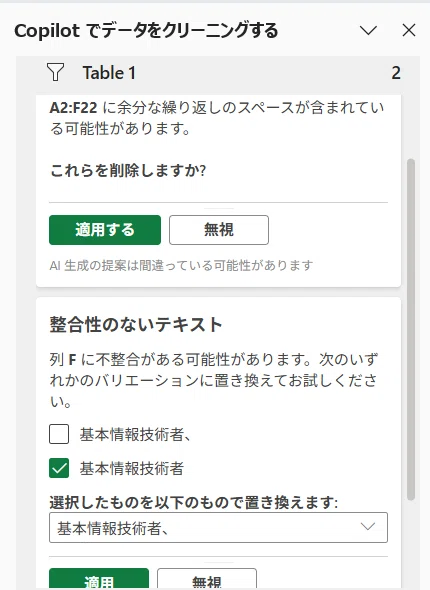430x590 pixels.
Task: Check the box for 基本情報技術者、 with comma
Action: (59, 434)
